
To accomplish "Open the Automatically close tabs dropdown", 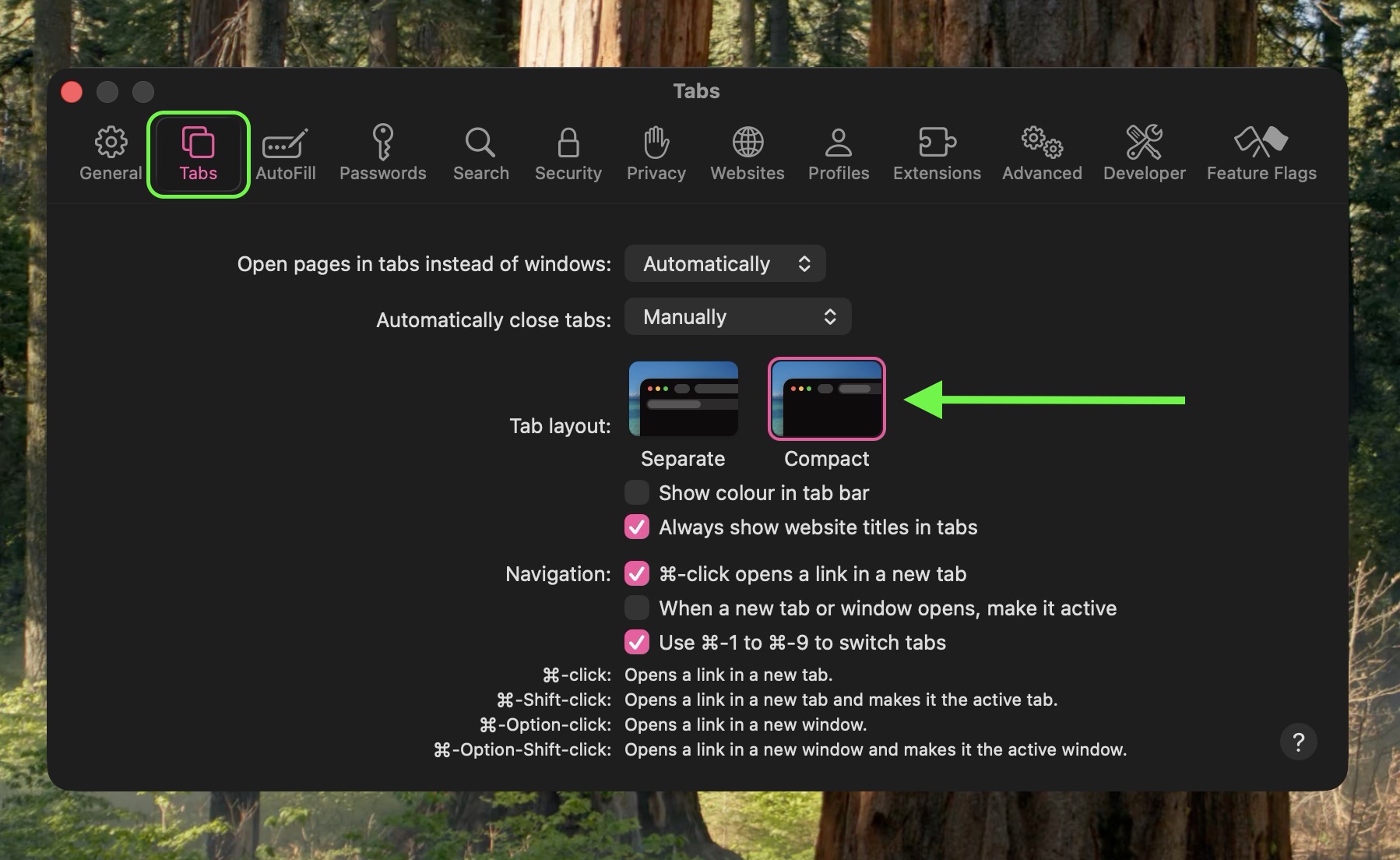I will tap(737, 317).
